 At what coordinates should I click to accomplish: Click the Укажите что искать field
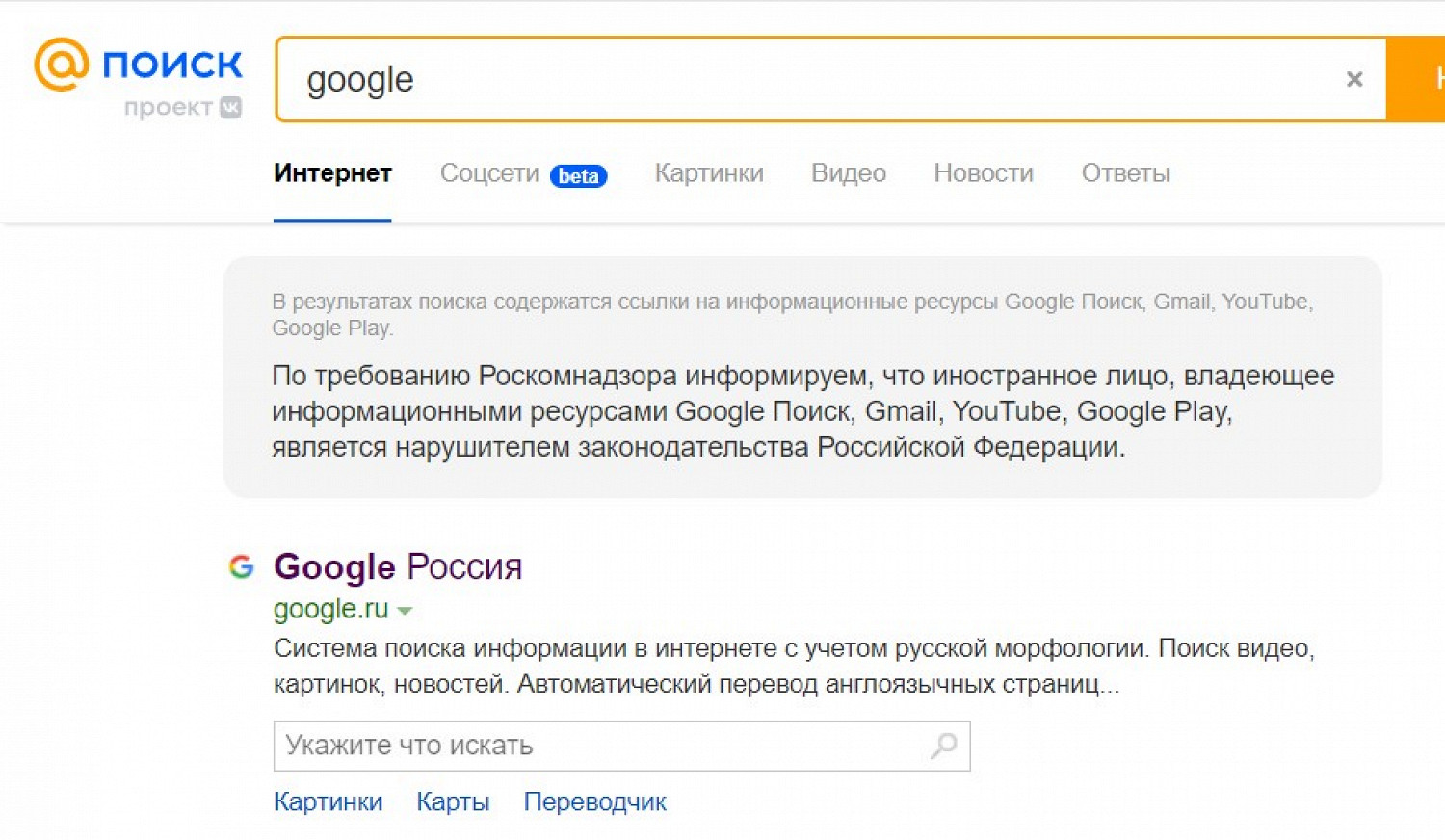(621, 746)
